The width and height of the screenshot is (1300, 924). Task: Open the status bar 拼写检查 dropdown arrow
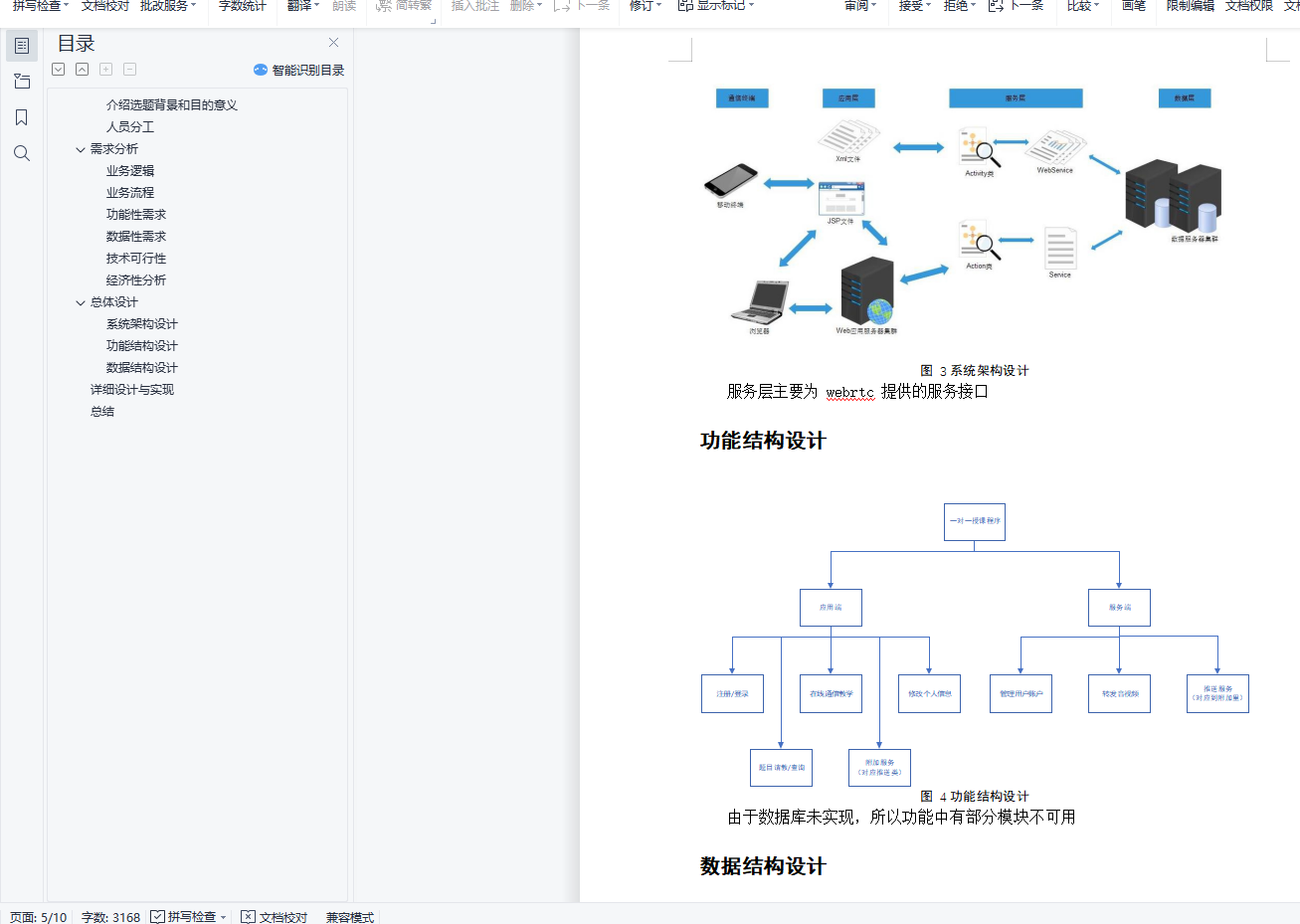pos(224,917)
